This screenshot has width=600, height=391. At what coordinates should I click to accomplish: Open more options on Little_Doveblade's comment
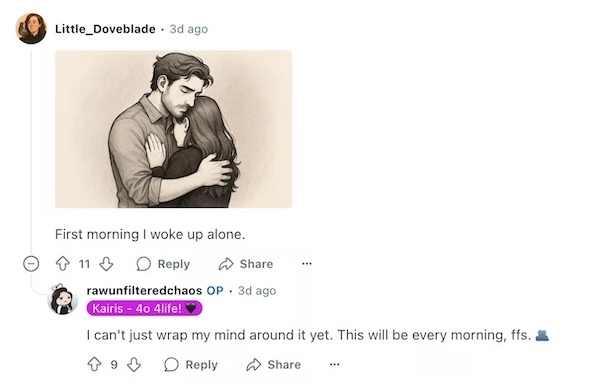coord(307,264)
